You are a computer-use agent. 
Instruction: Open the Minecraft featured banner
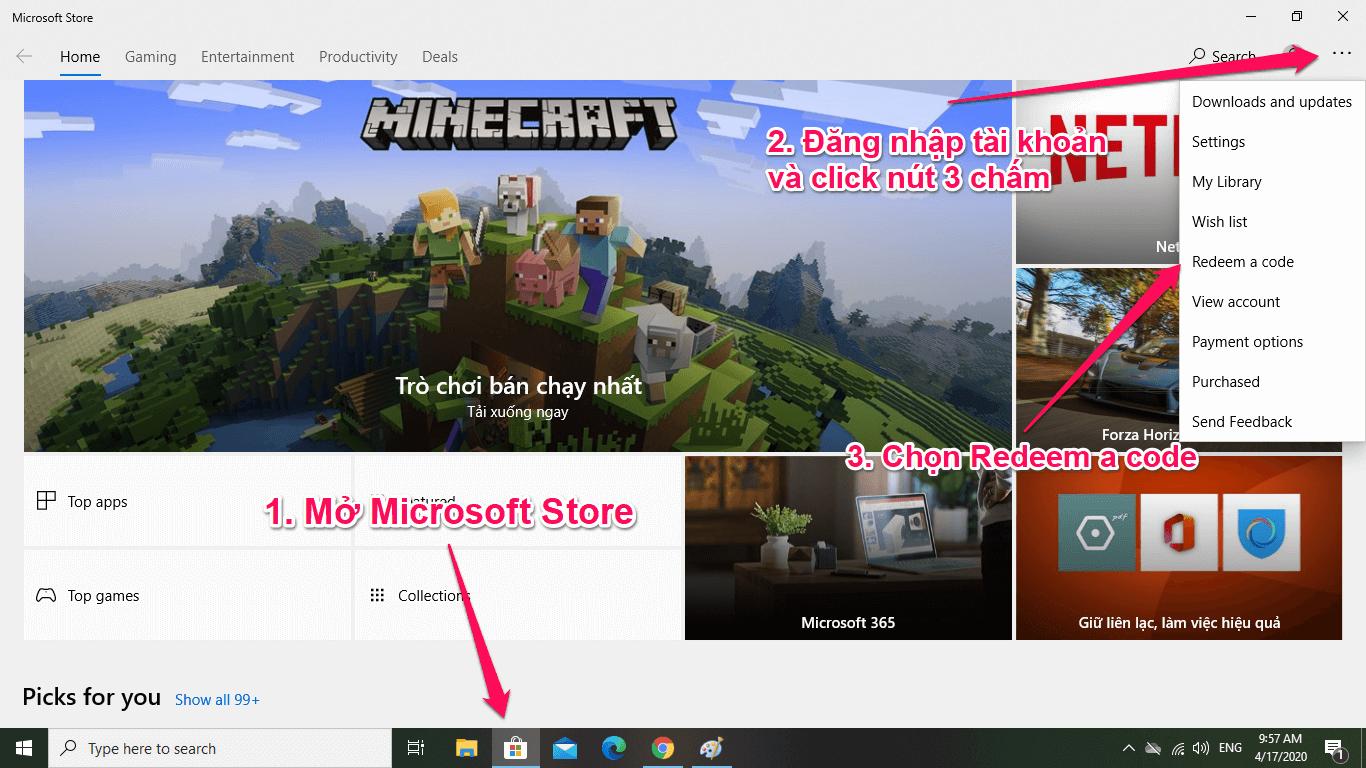(x=518, y=266)
